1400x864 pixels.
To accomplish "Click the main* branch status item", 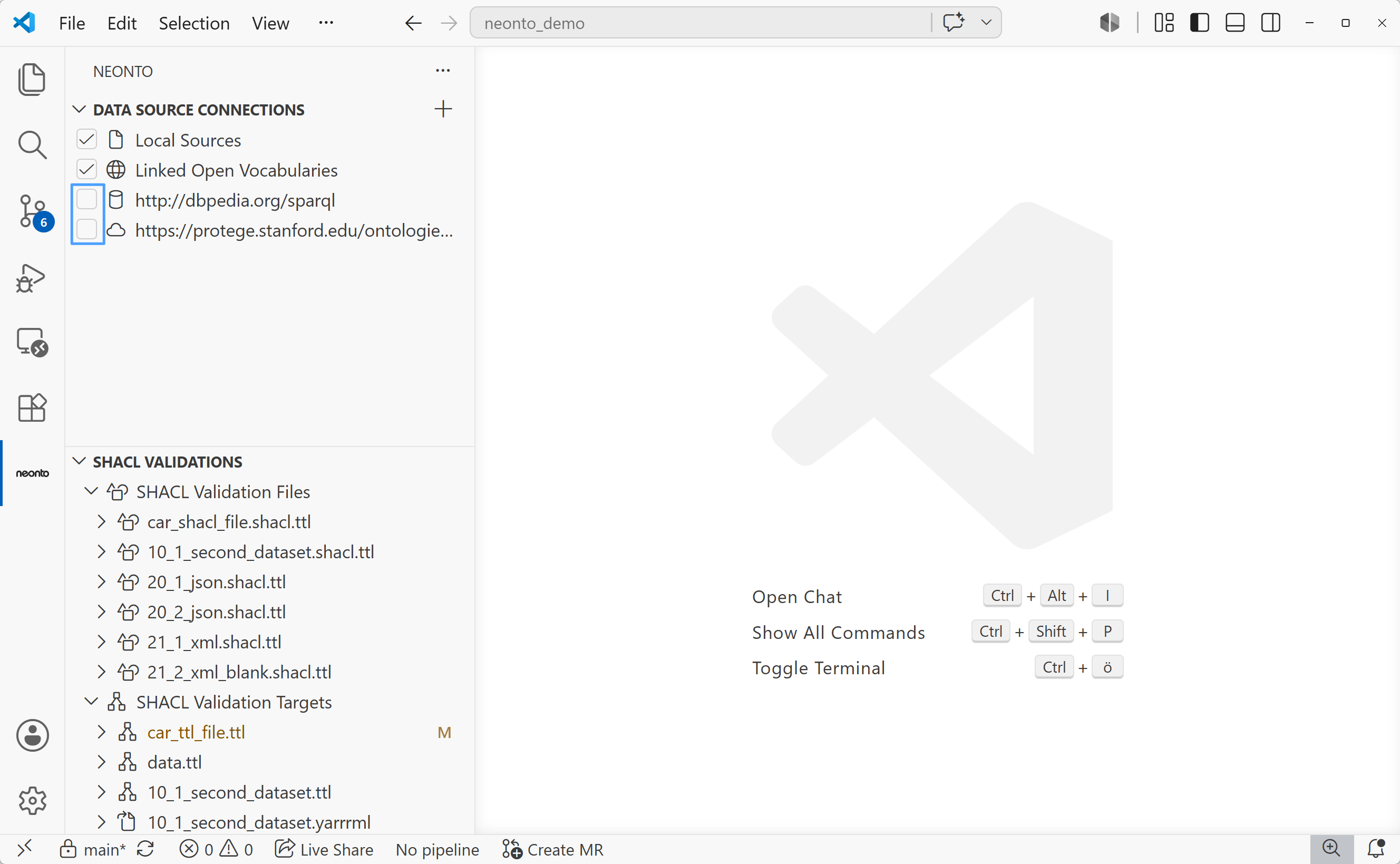I will click(93, 849).
